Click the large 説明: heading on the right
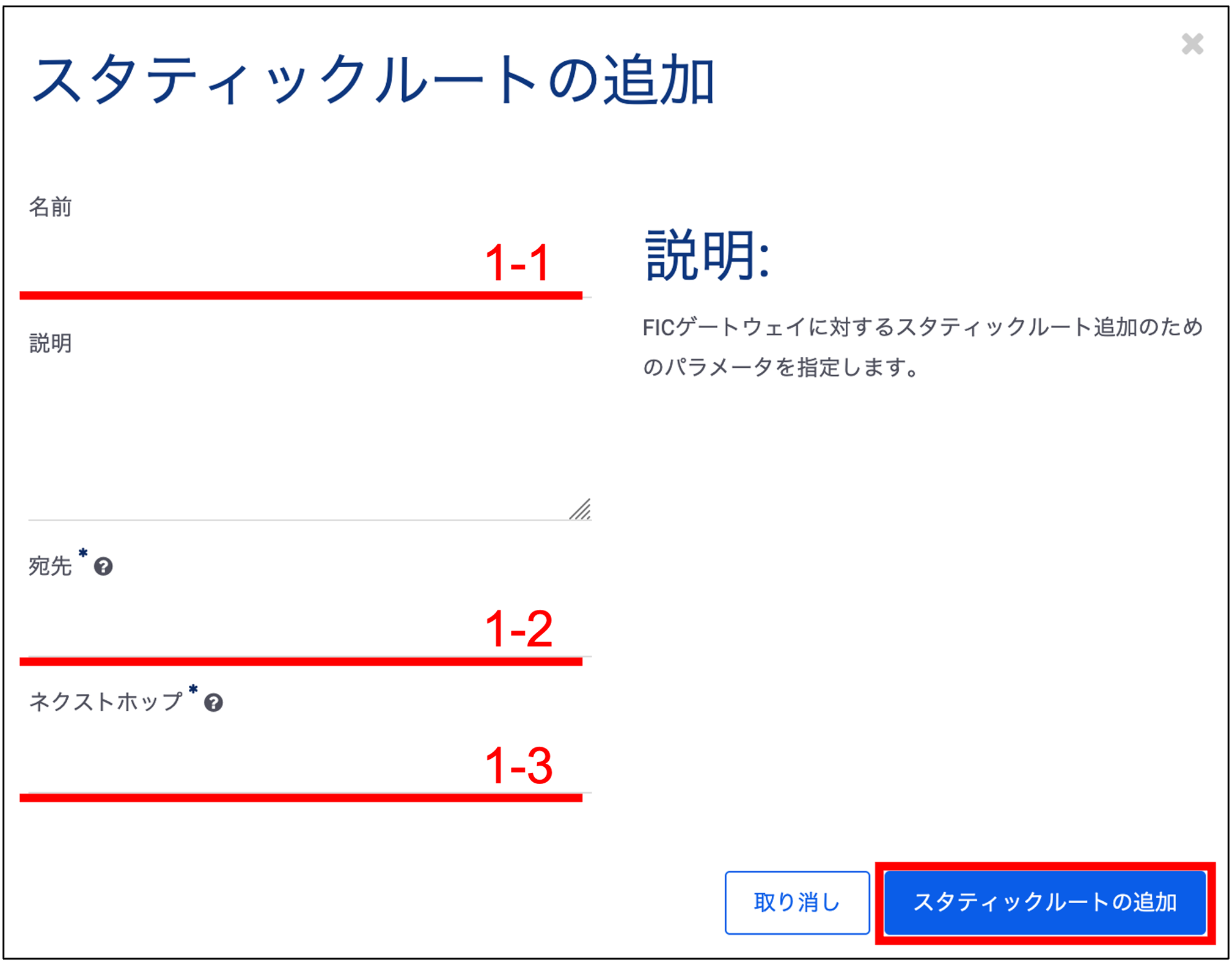The image size is (1232, 963). pyautogui.click(x=706, y=255)
